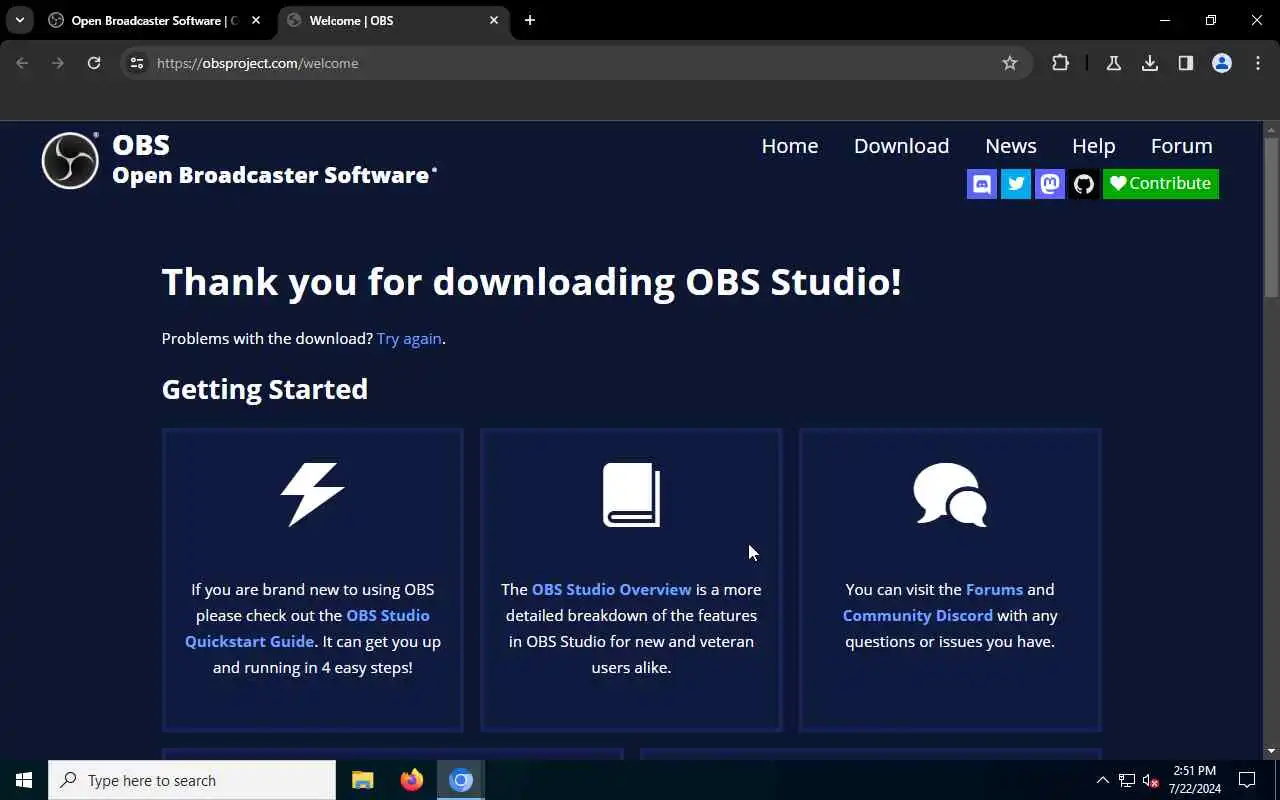Click the Try again download link
This screenshot has height=800, width=1280.
pyautogui.click(x=409, y=339)
